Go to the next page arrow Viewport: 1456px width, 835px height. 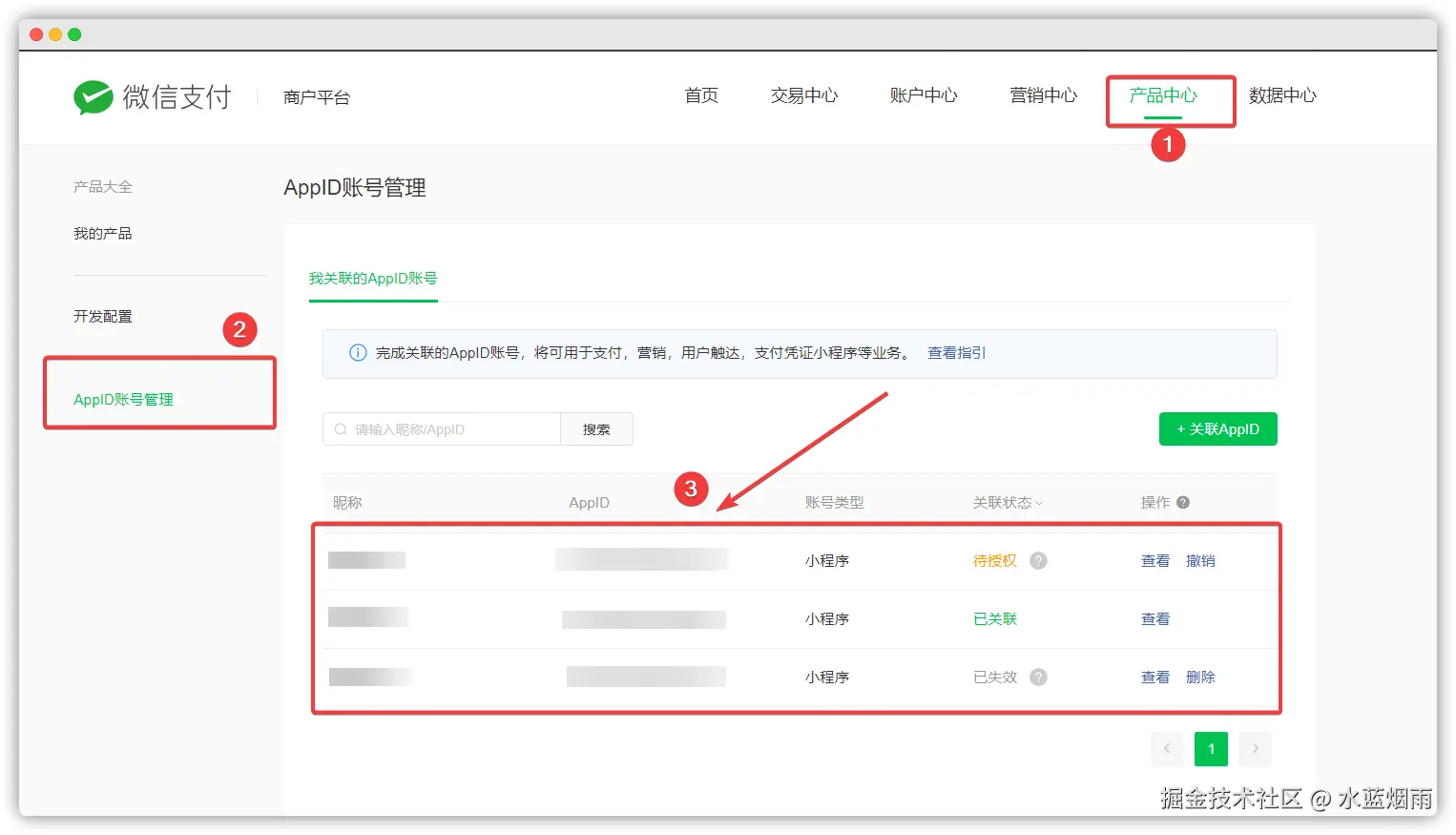(x=1256, y=749)
